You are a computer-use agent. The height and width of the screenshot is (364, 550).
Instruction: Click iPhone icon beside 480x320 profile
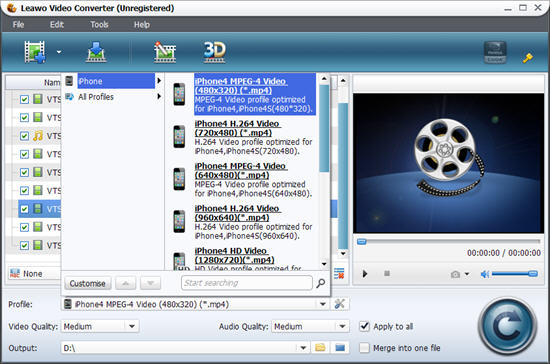179,94
